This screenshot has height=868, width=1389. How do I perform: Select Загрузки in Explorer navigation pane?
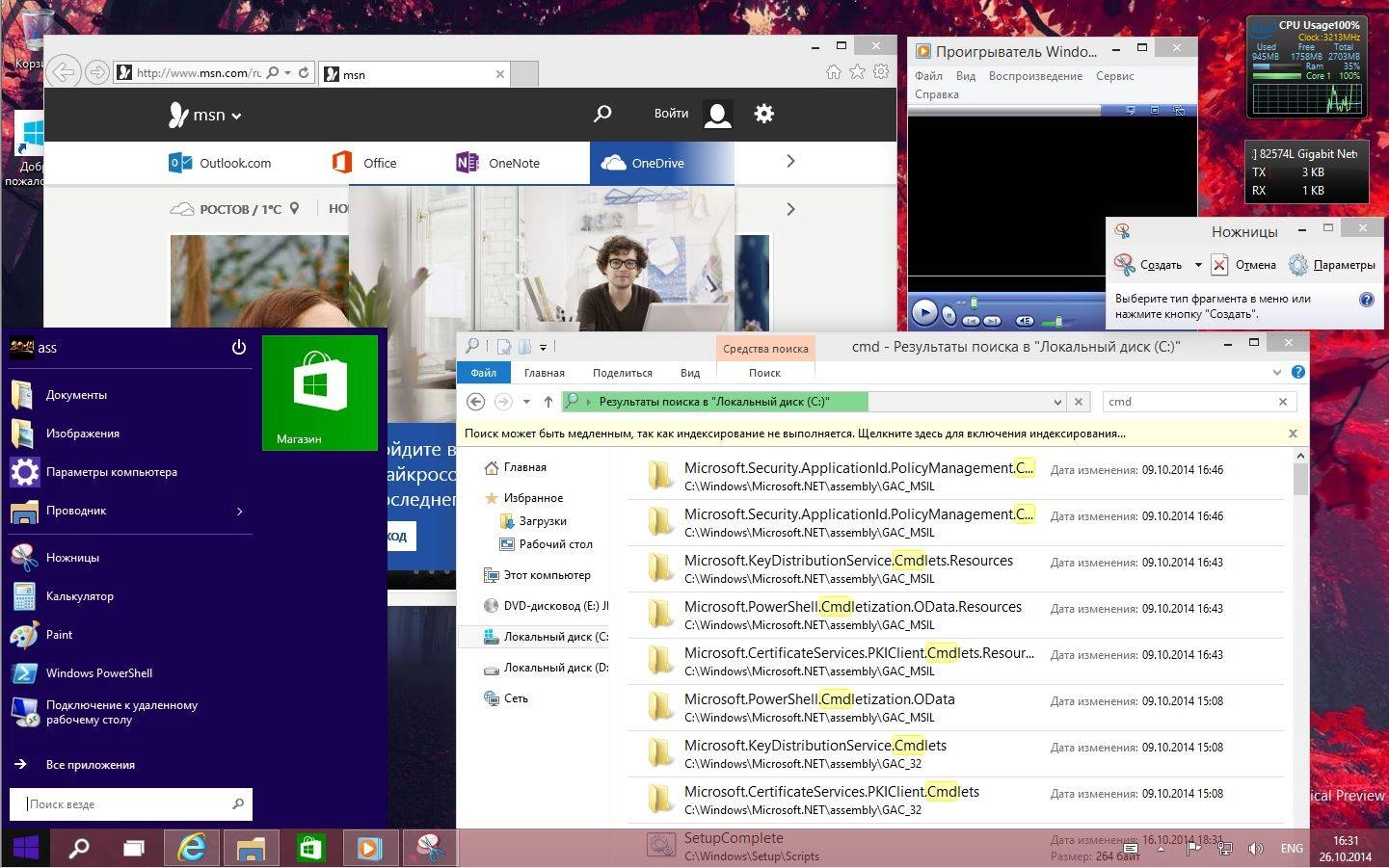(x=533, y=521)
